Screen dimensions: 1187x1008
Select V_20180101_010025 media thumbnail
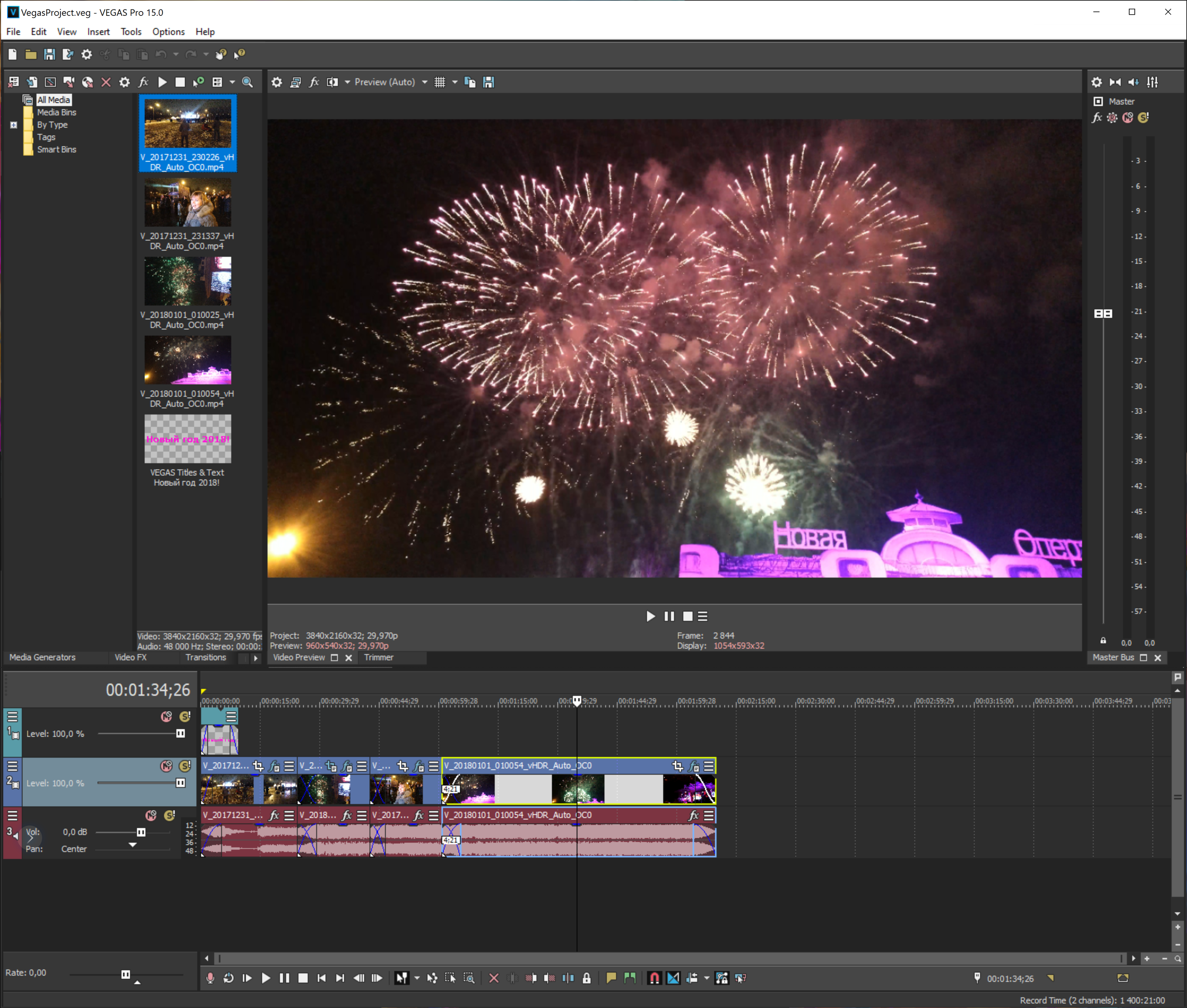pos(188,281)
